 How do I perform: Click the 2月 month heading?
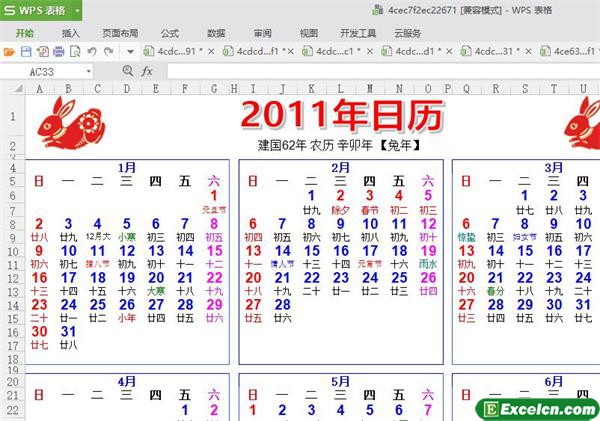click(340, 168)
